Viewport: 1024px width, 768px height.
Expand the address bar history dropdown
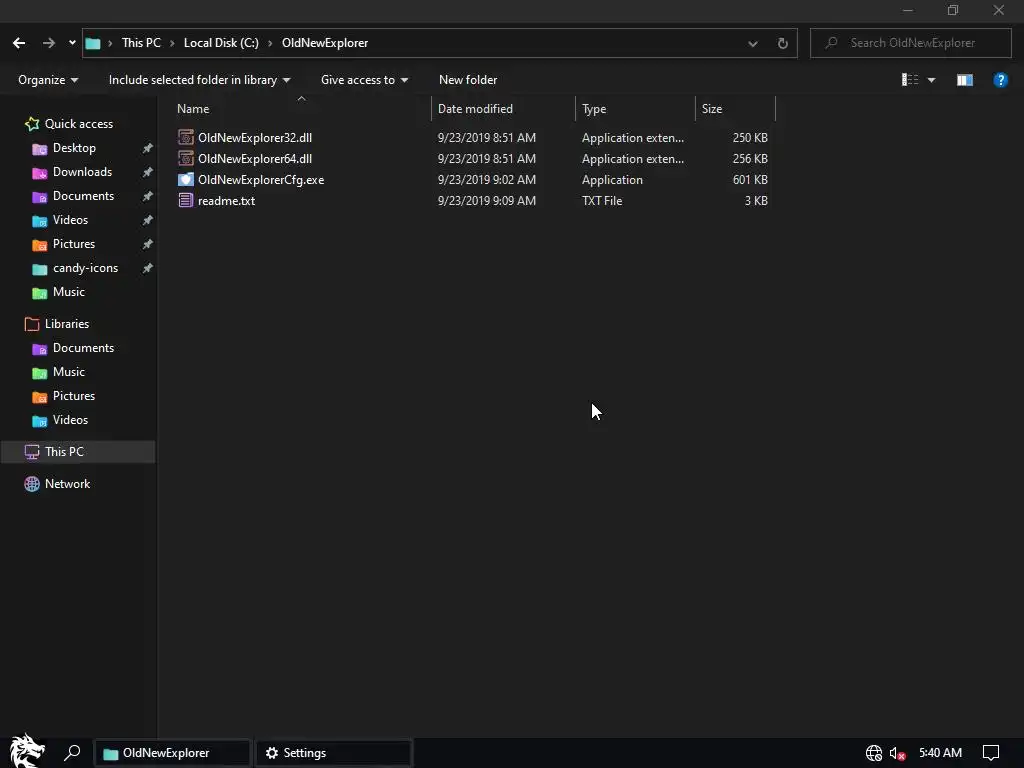753,44
